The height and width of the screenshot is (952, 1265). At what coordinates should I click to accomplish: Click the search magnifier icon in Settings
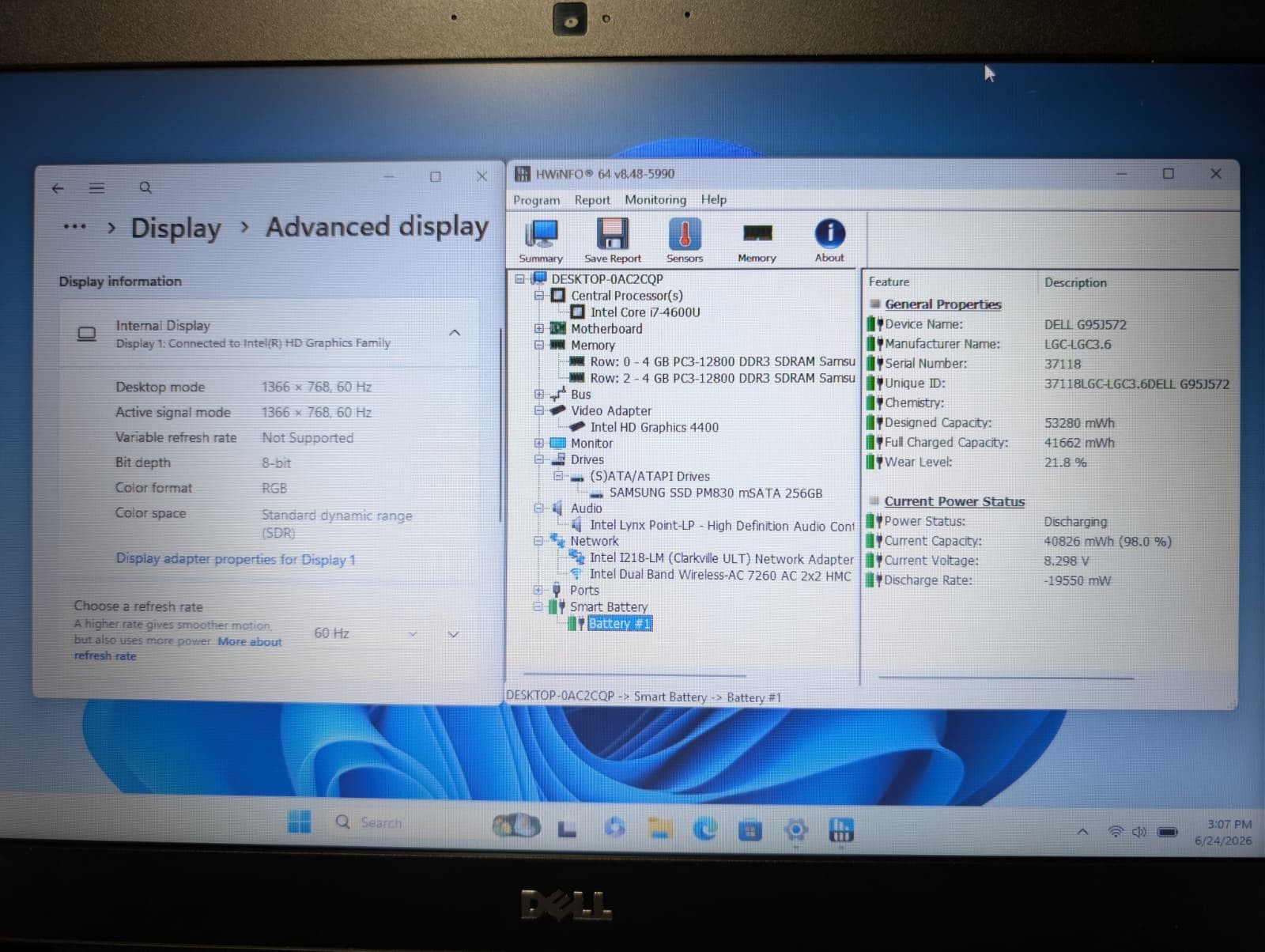[145, 188]
